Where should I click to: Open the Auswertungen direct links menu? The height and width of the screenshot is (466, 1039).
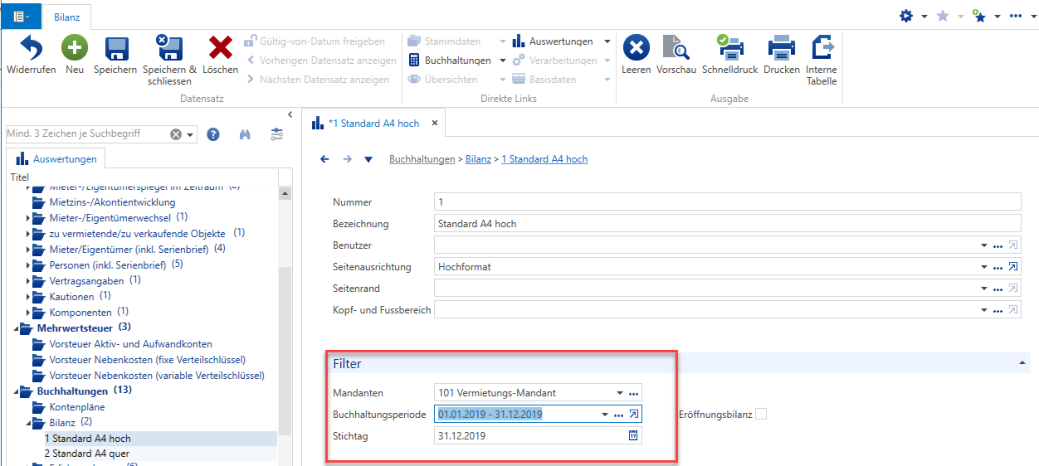561,41
